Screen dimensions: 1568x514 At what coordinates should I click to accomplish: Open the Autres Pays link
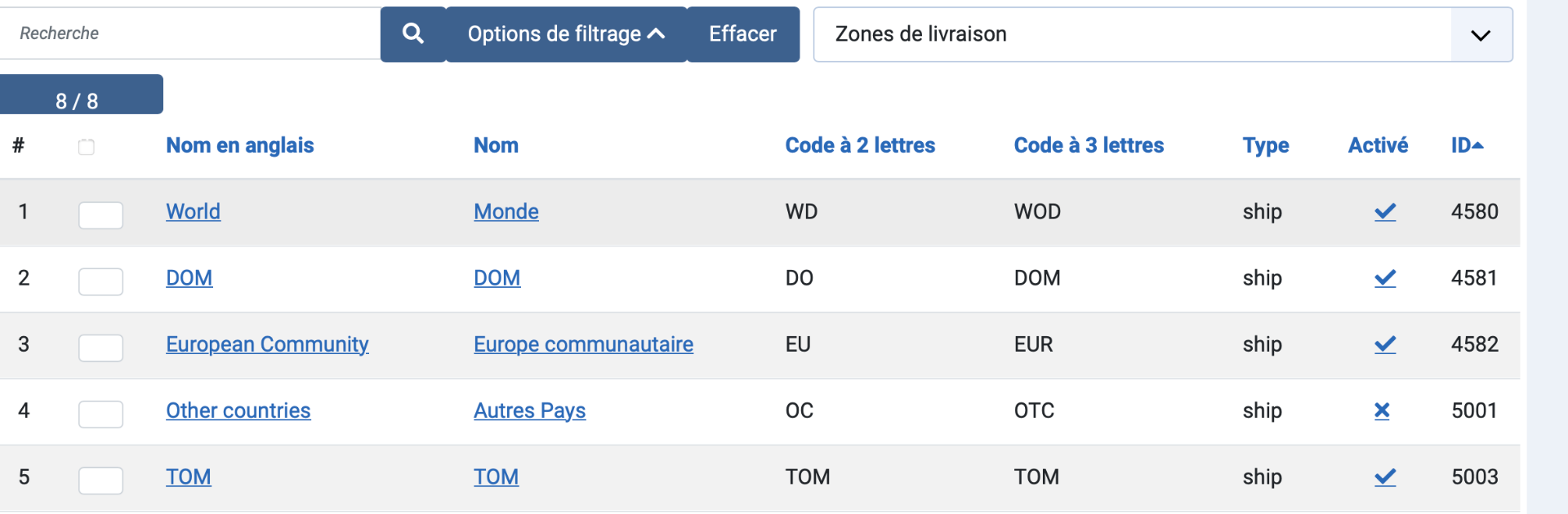(529, 410)
